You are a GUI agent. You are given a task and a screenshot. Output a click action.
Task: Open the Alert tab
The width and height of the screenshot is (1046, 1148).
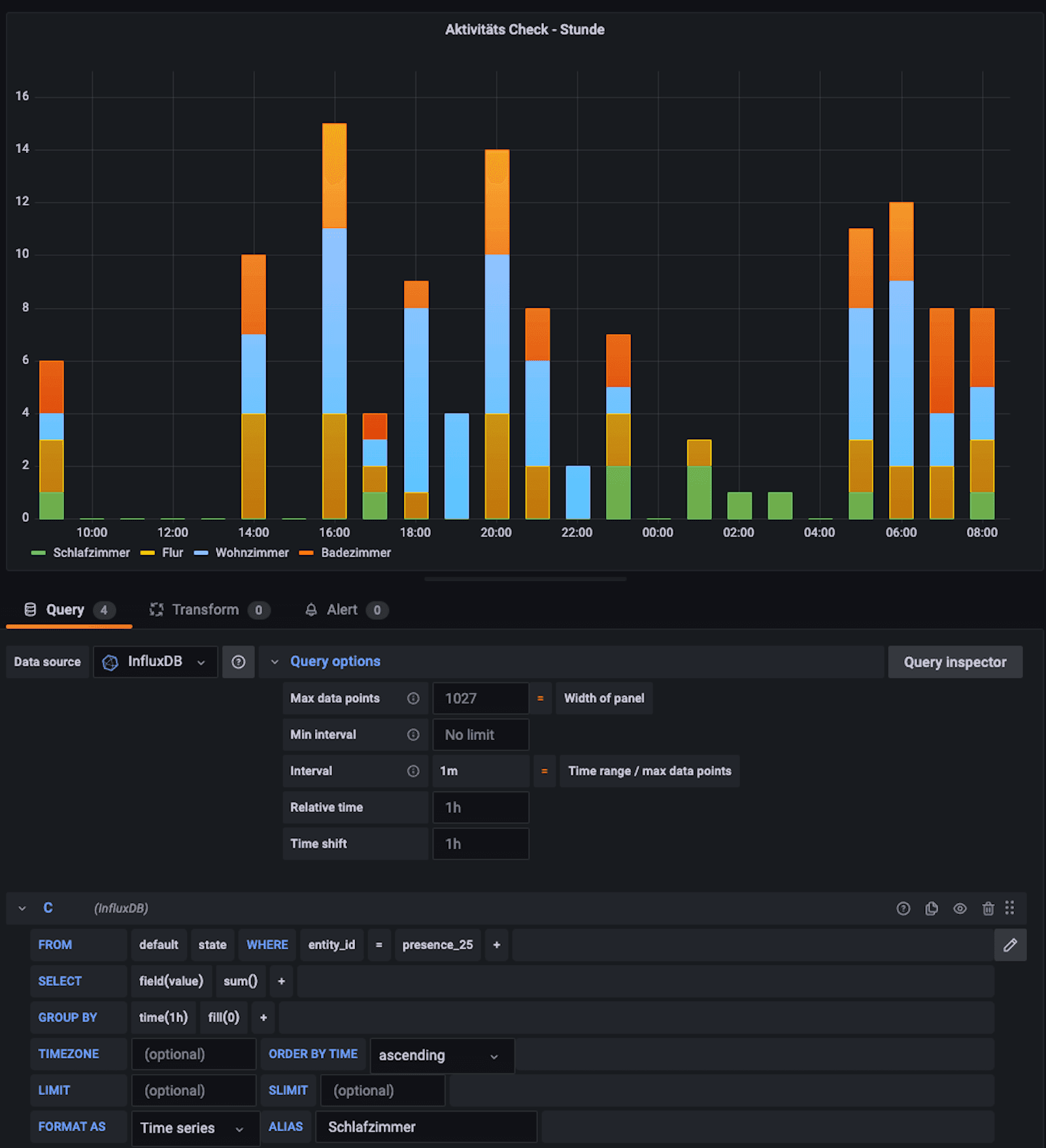coord(341,609)
